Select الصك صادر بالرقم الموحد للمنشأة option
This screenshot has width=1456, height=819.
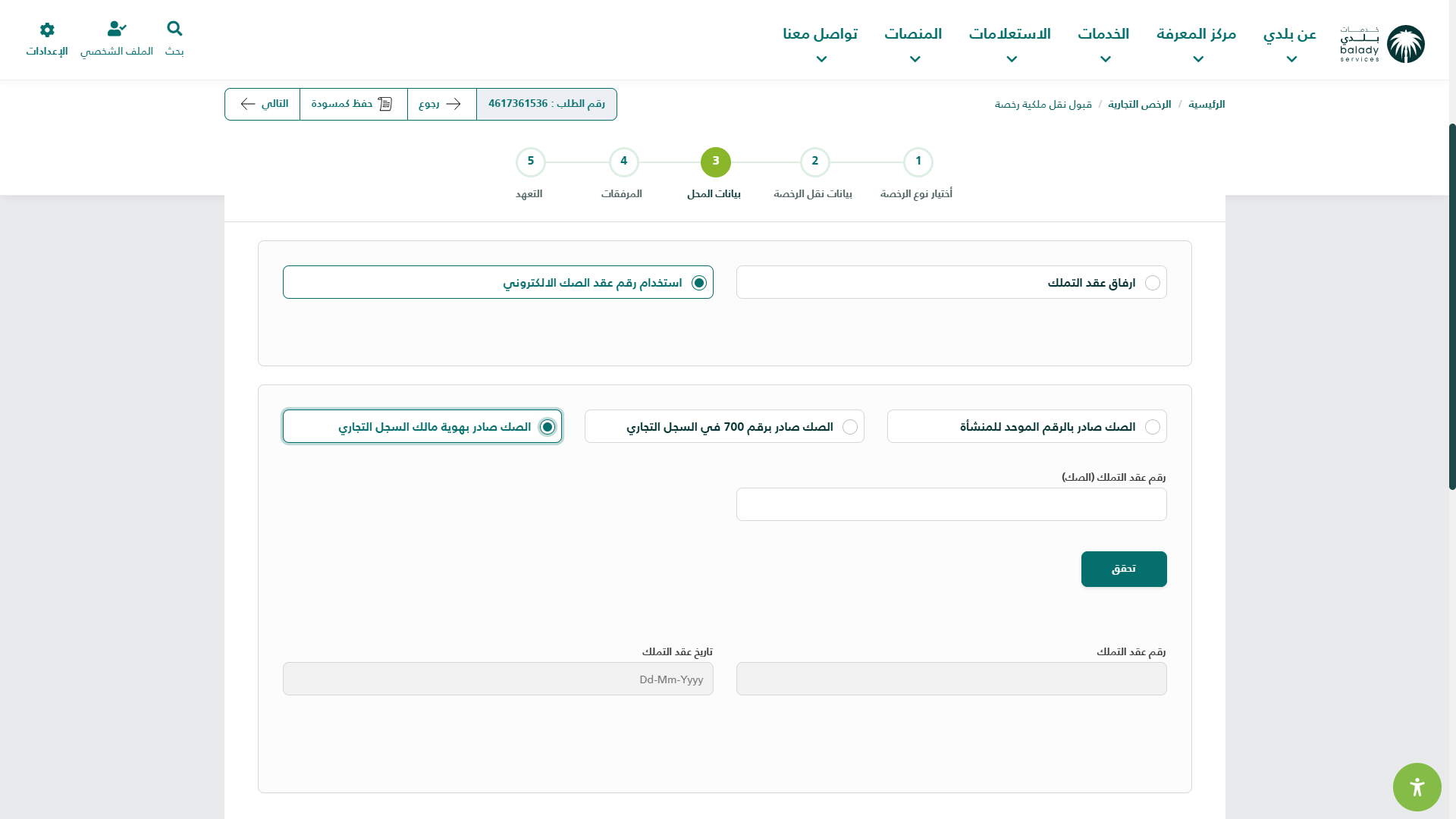pyautogui.click(x=1152, y=427)
